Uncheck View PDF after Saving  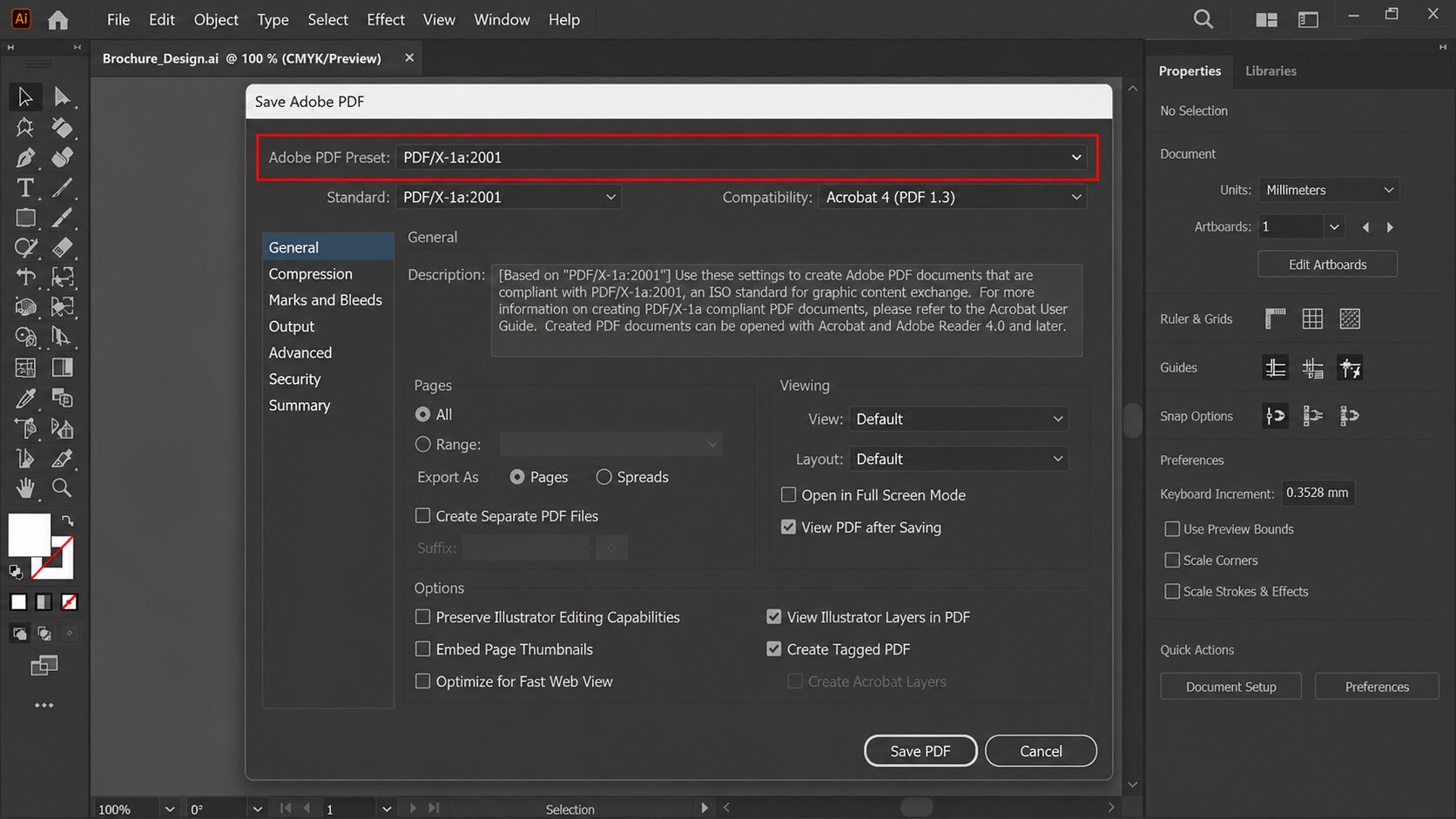789,527
